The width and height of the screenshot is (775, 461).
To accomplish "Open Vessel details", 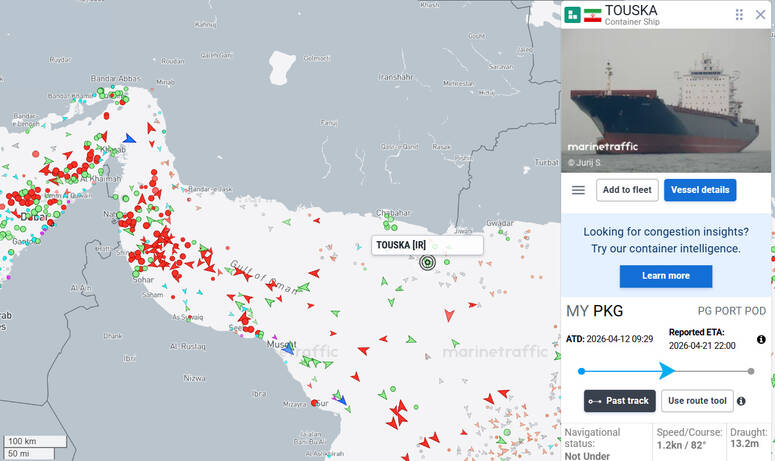I will 699,190.
